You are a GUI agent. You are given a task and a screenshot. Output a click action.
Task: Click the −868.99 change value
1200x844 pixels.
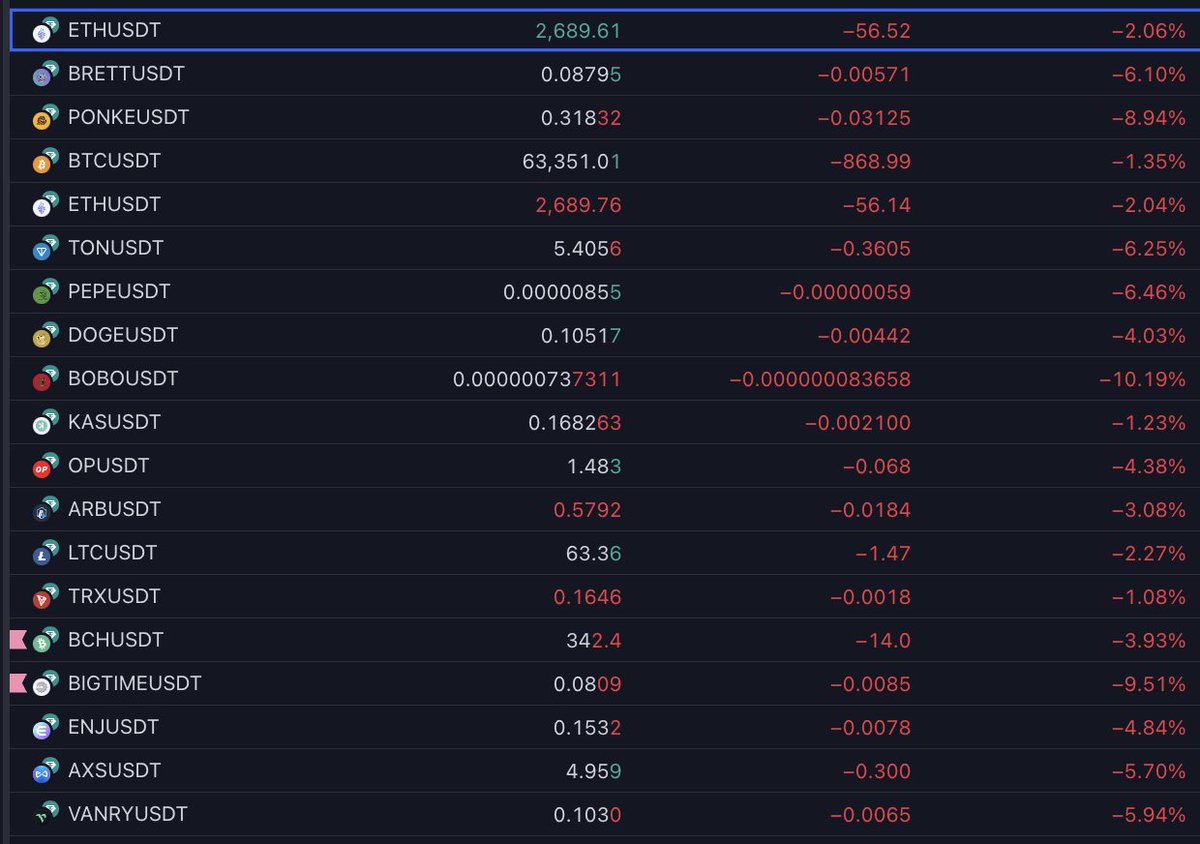pos(870,161)
